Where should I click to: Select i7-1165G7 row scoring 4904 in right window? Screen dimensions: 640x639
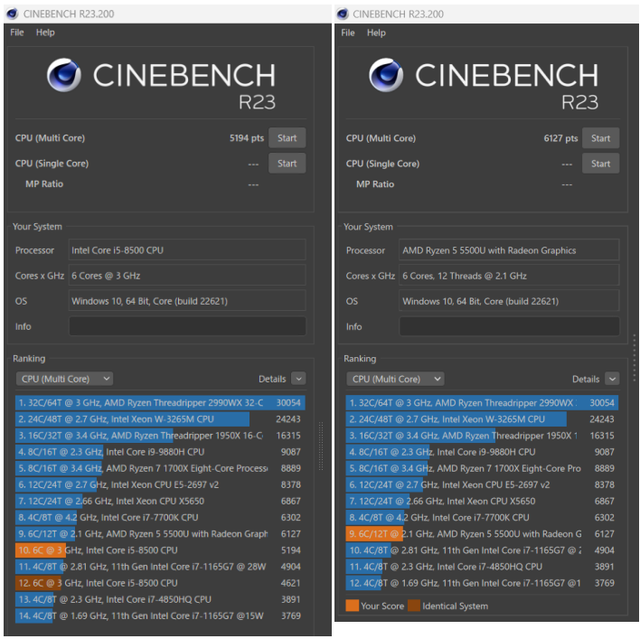pos(482,550)
